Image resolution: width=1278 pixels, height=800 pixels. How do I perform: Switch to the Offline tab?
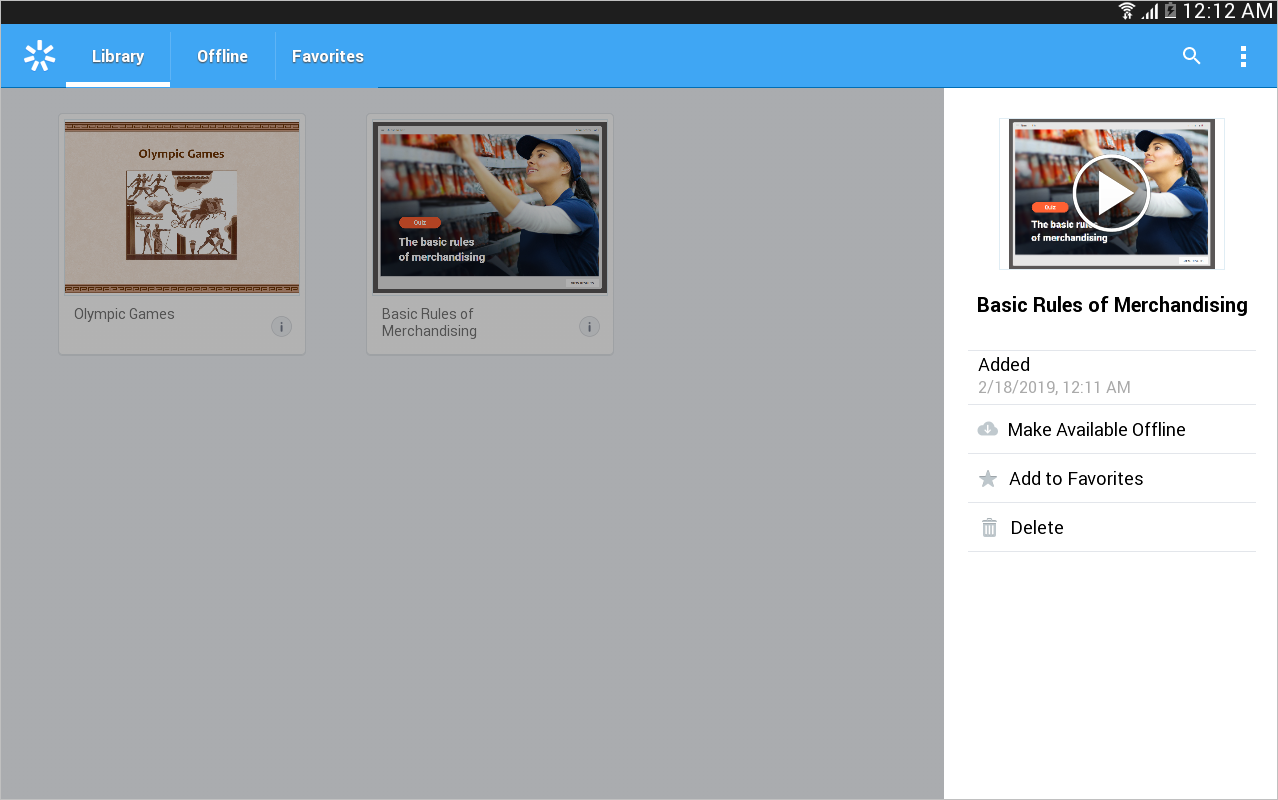[x=222, y=56]
